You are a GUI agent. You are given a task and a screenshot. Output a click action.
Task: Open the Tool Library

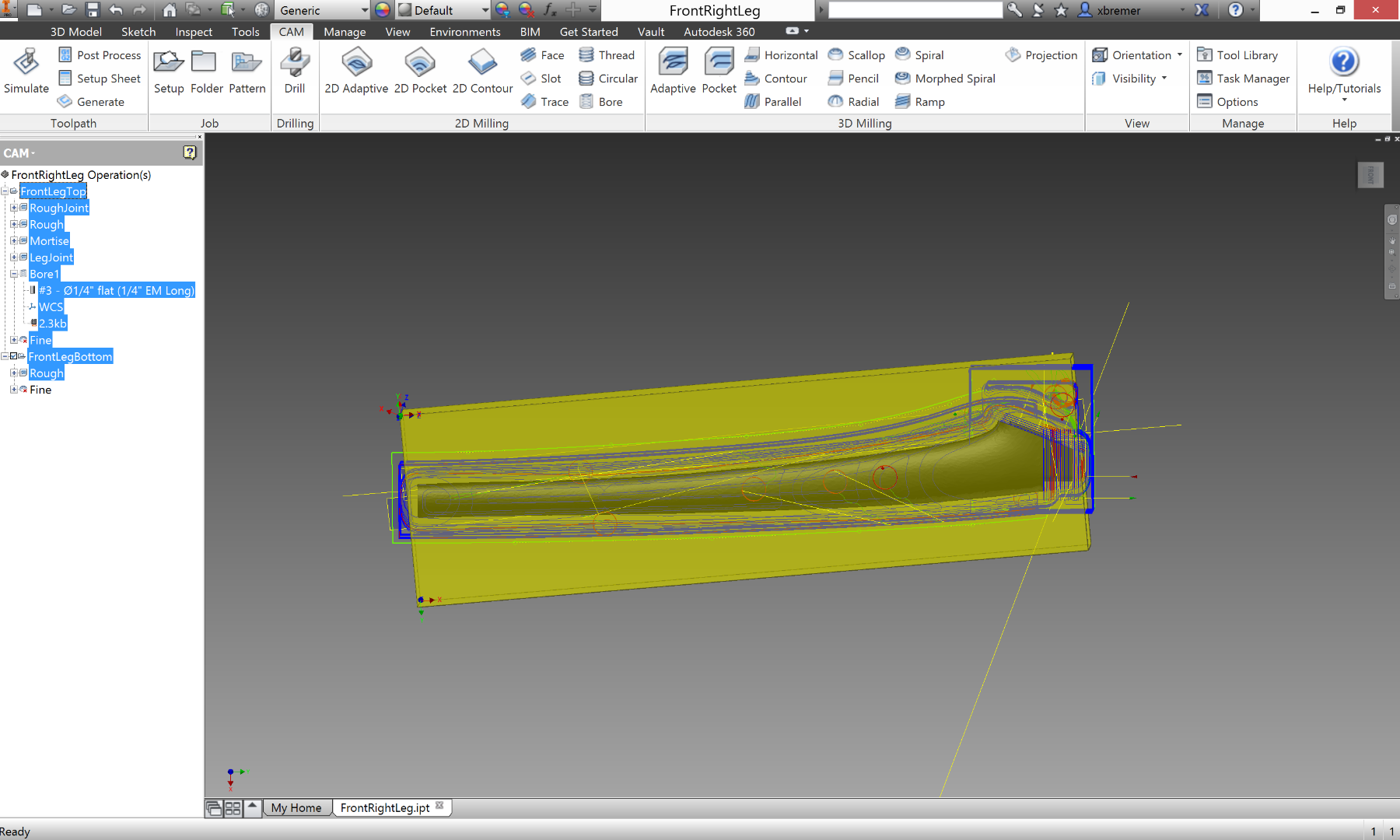pyautogui.click(x=1237, y=55)
